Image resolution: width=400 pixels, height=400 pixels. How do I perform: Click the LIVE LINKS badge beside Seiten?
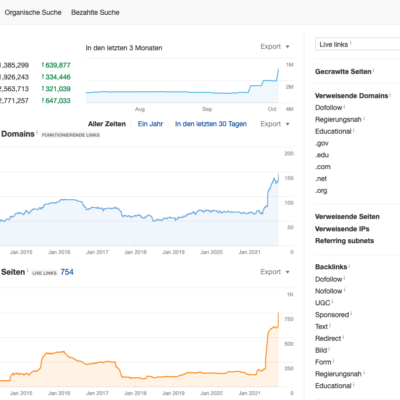tap(44, 273)
